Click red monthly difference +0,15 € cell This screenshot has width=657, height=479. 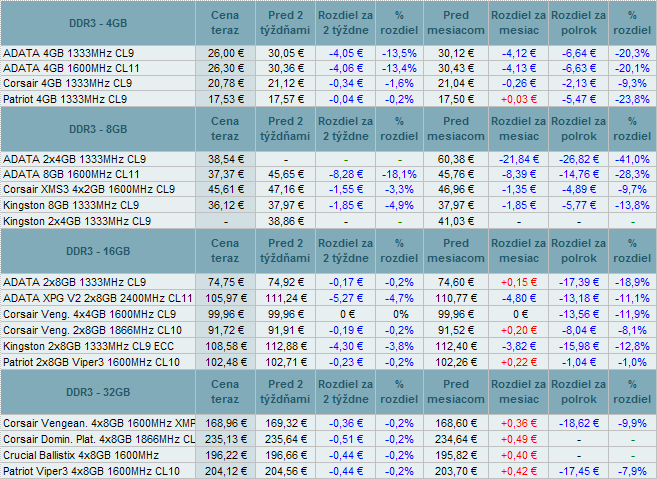click(x=519, y=282)
